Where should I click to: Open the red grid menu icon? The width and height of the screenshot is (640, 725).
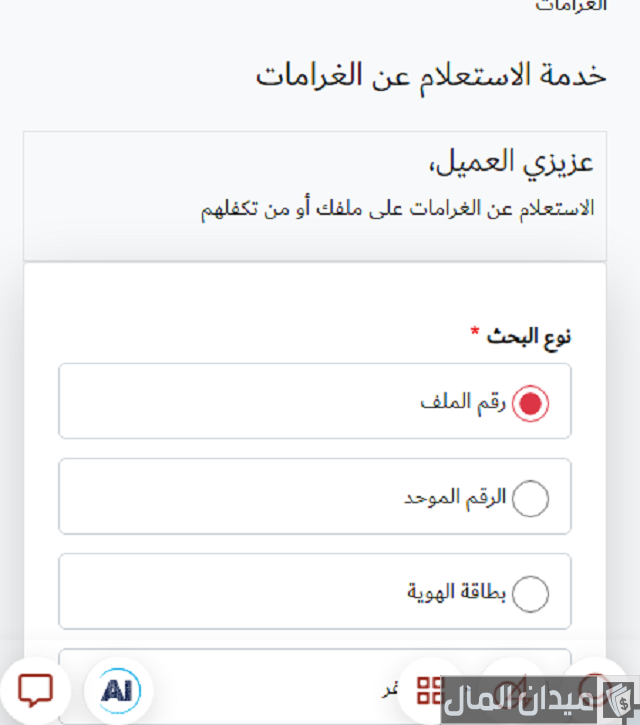pyautogui.click(x=430, y=689)
